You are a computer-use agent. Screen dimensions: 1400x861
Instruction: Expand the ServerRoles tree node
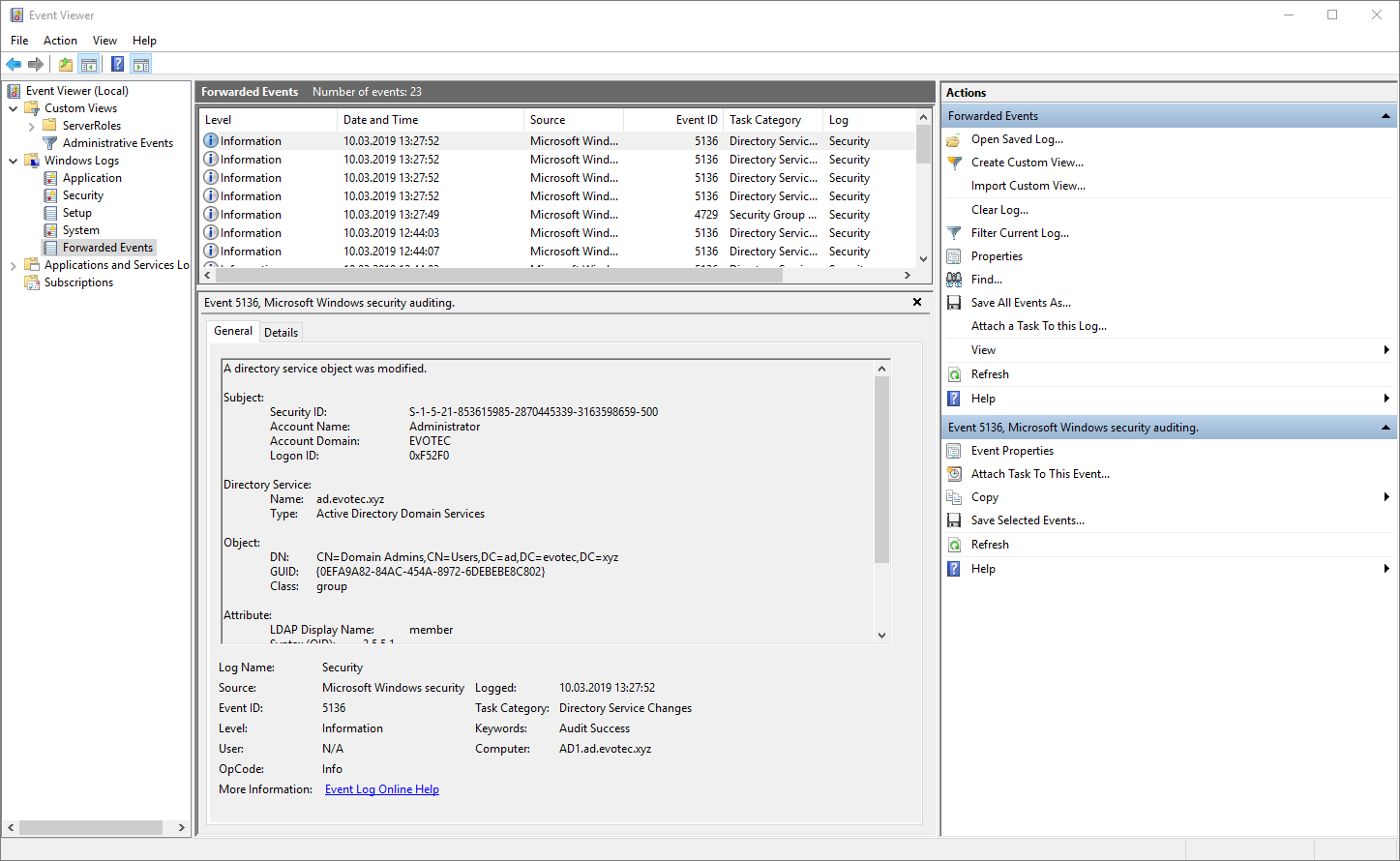[x=31, y=125]
